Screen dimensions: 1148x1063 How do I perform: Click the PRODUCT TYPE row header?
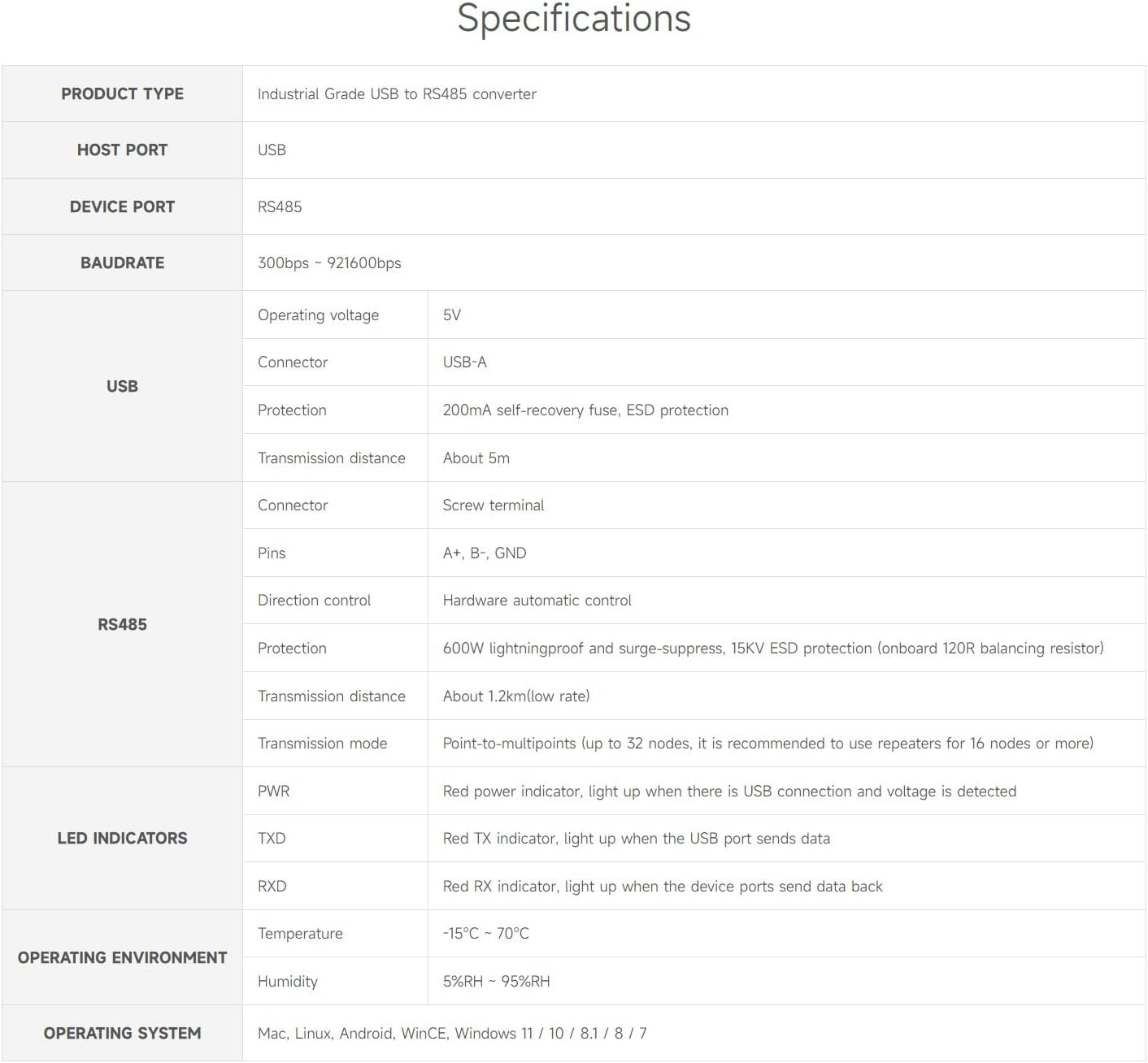click(x=122, y=93)
